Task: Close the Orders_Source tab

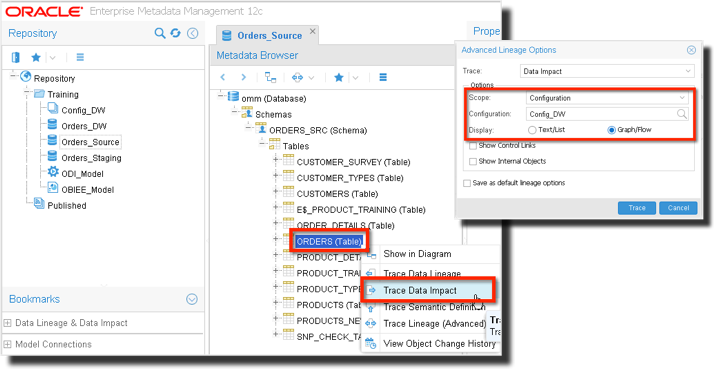Action: tap(312, 31)
